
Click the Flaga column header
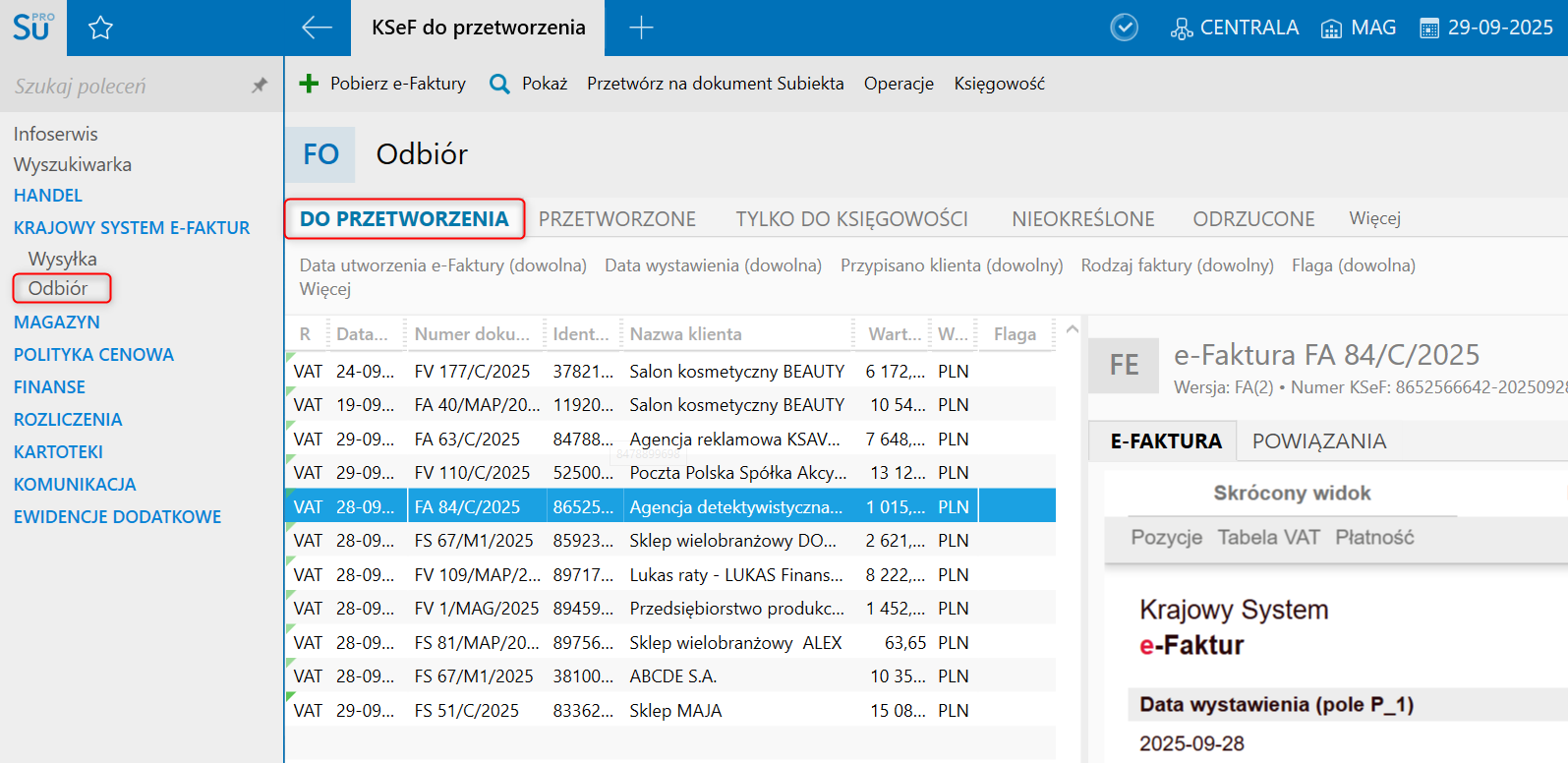coord(1015,334)
